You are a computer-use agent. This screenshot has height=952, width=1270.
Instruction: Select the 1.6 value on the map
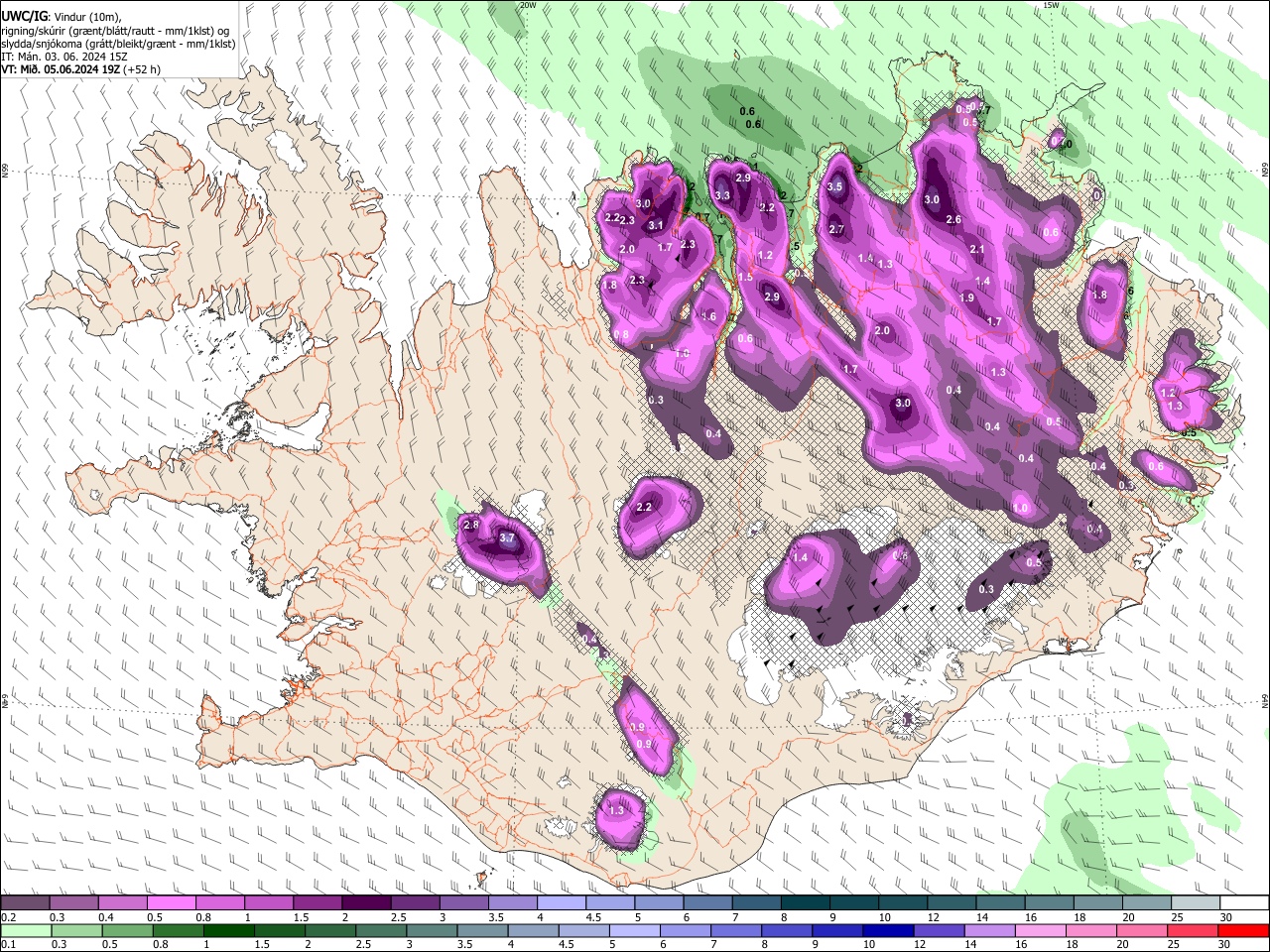tap(708, 317)
